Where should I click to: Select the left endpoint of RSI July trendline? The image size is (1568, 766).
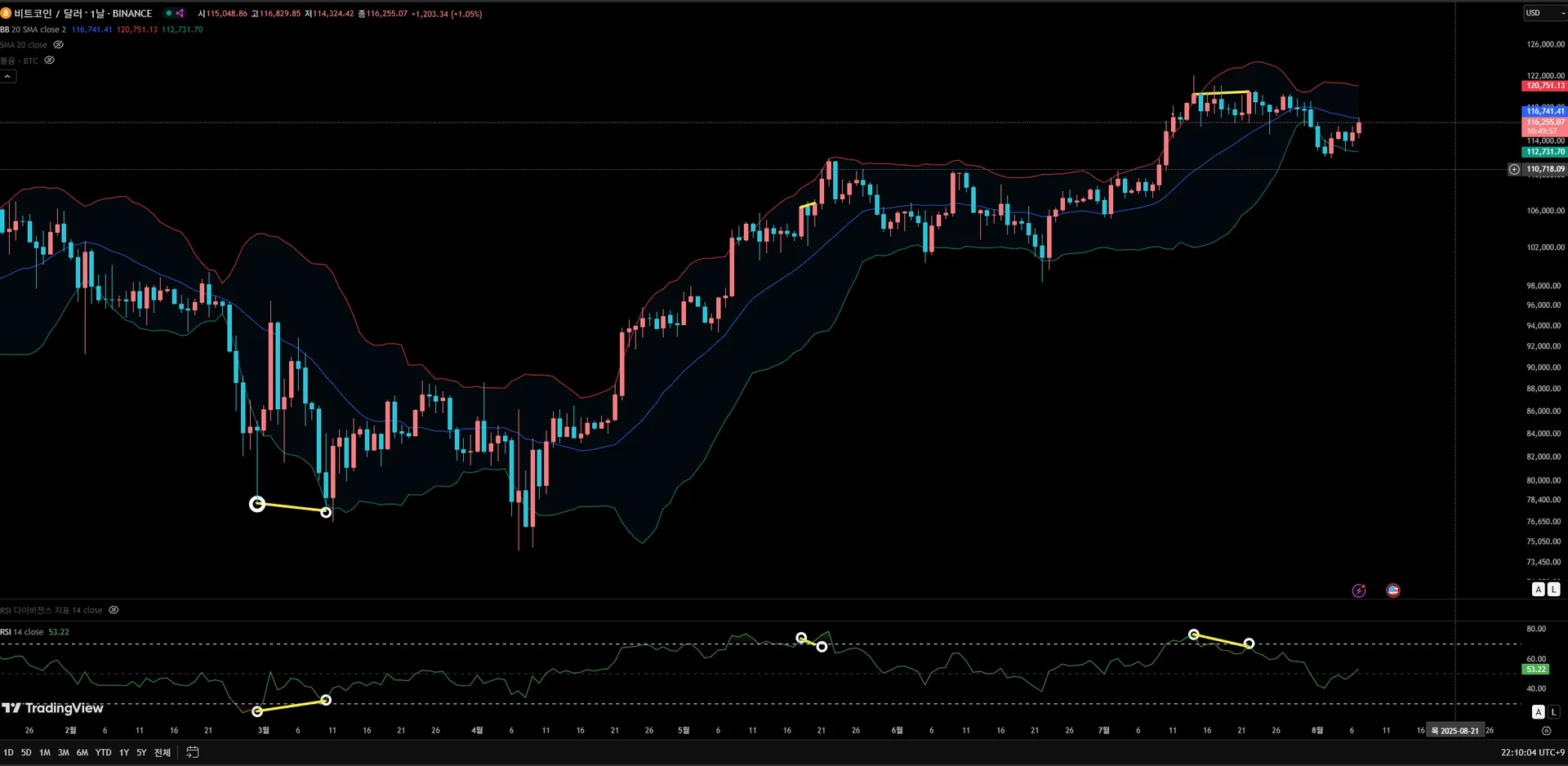(1194, 635)
